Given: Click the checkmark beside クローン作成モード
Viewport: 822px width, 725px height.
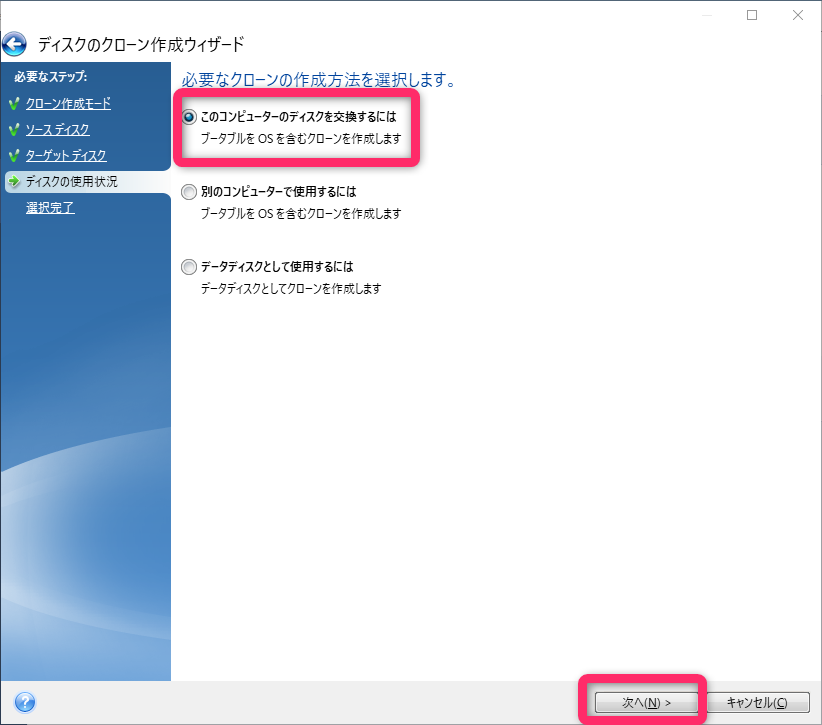Looking at the screenshot, I should [x=14, y=104].
